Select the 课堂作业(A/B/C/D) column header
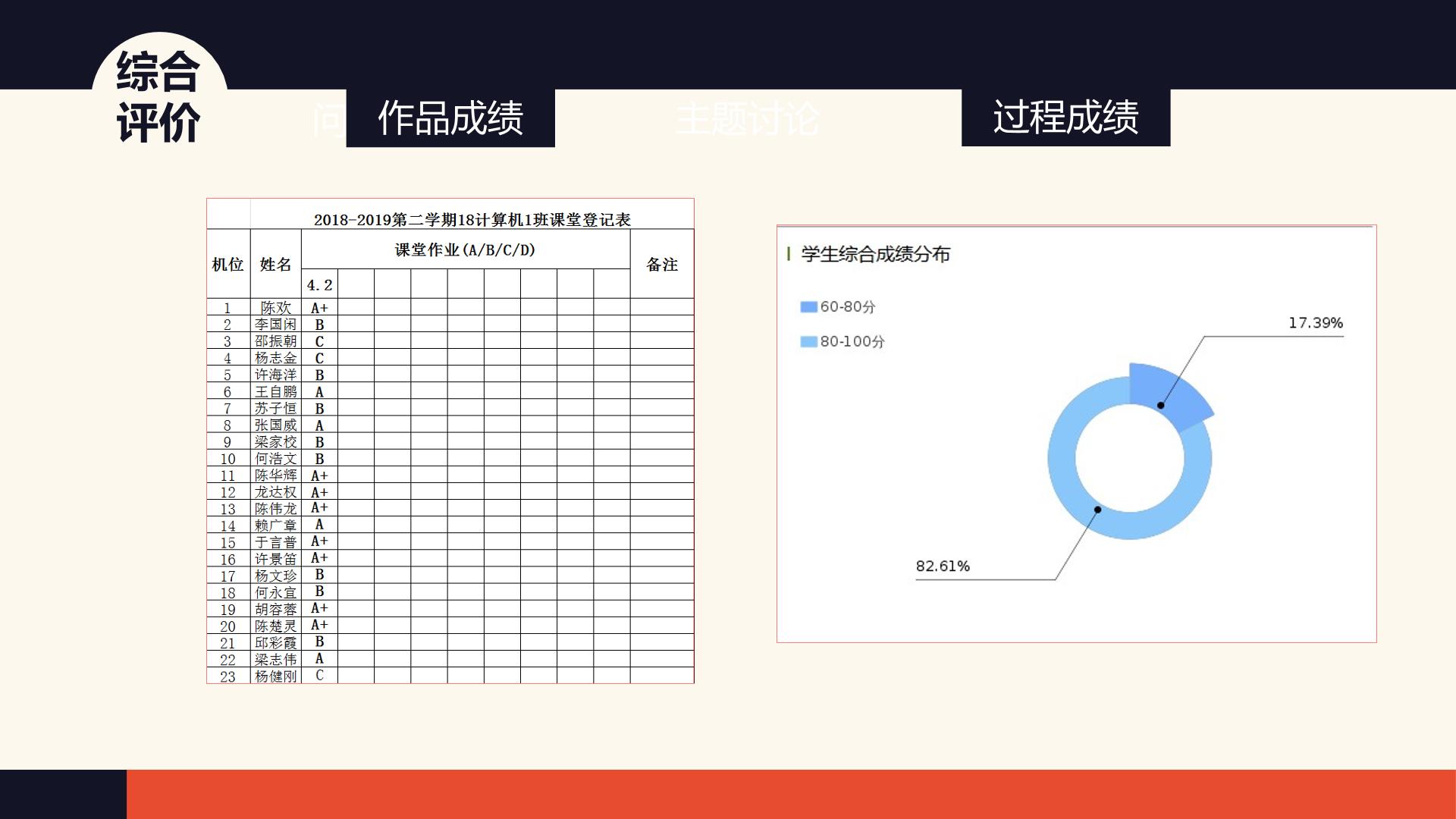This screenshot has width=1456, height=819. 465,249
